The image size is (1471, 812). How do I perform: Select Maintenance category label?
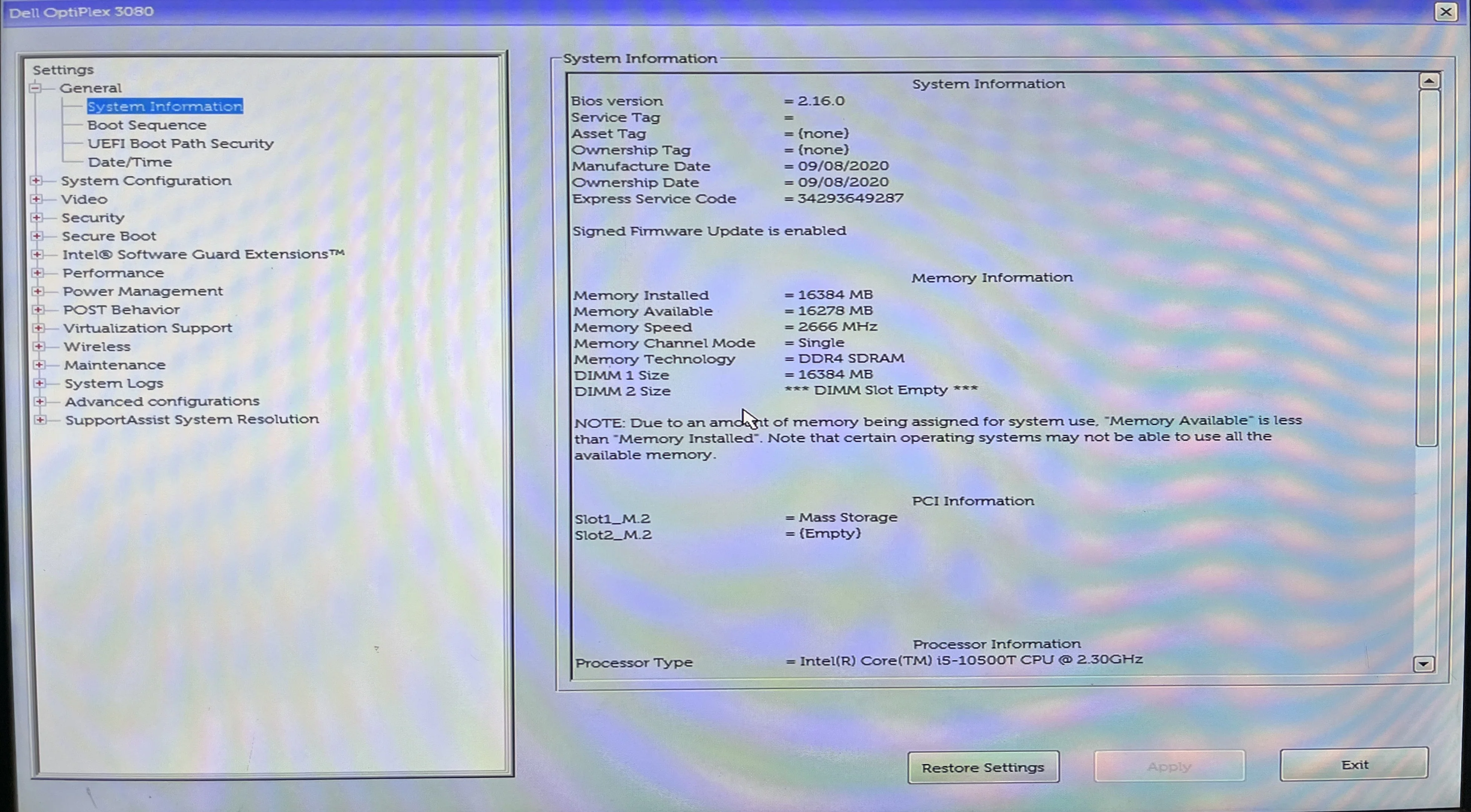point(115,365)
